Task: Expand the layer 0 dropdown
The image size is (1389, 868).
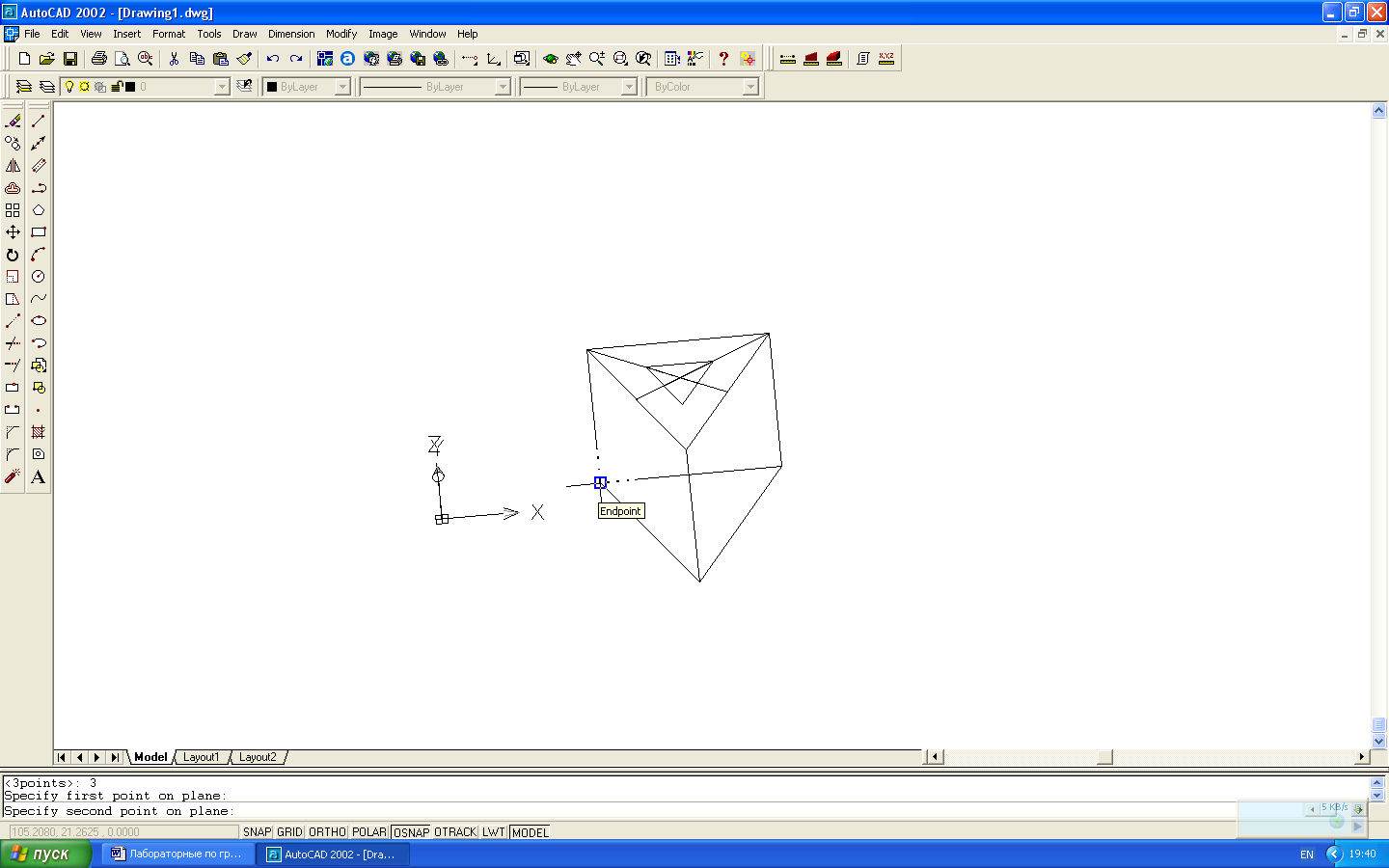Action: [222, 87]
